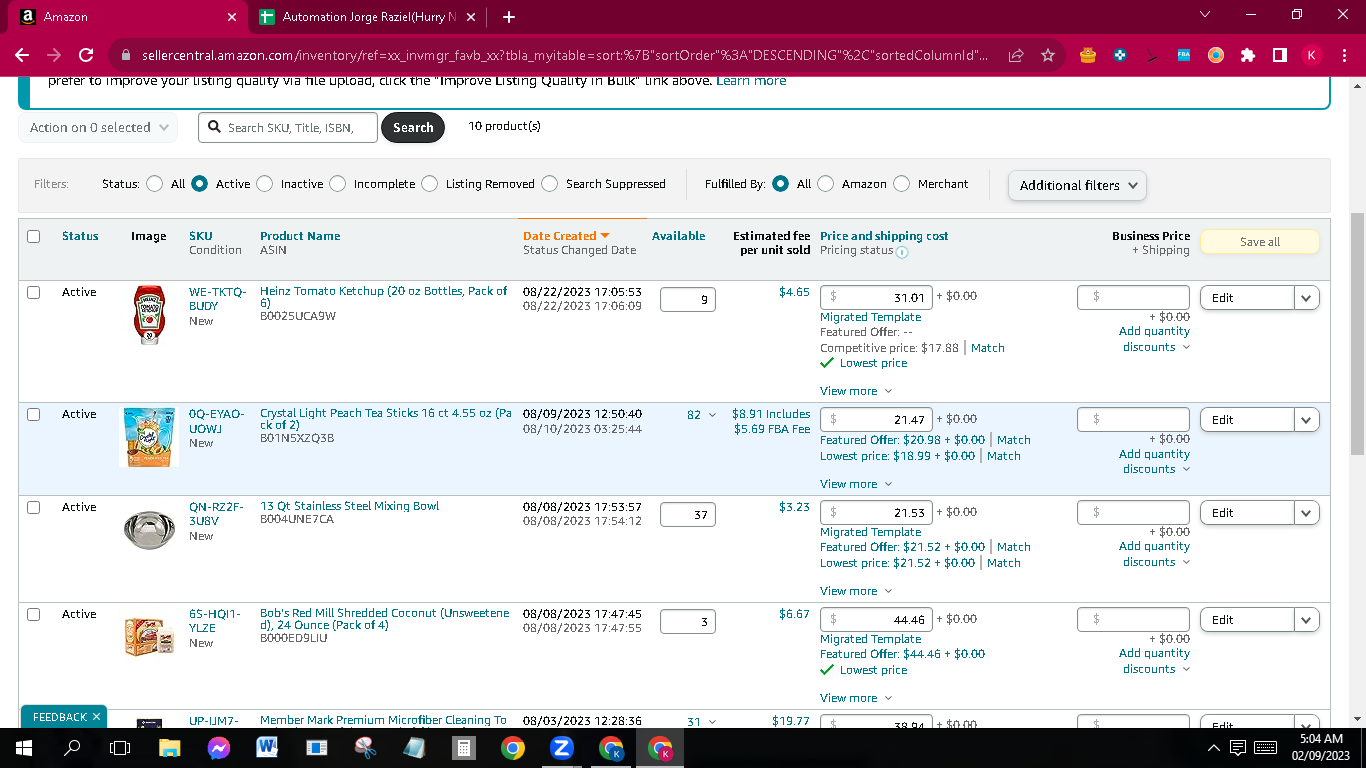Screen dimensions: 1366x768
Task: Open the Heinz Tomato Ketchup product link
Action: click(x=383, y=297)
